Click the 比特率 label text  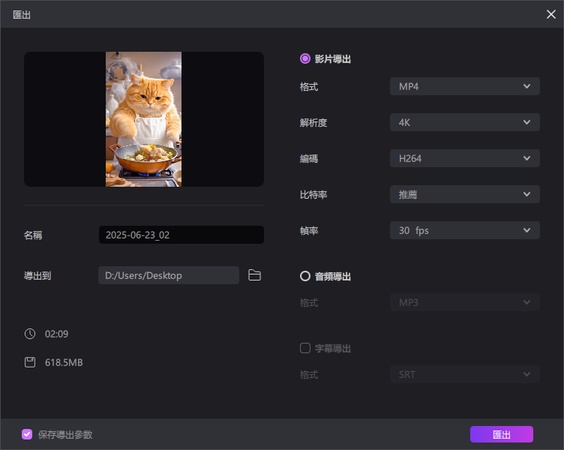[313, 195]
